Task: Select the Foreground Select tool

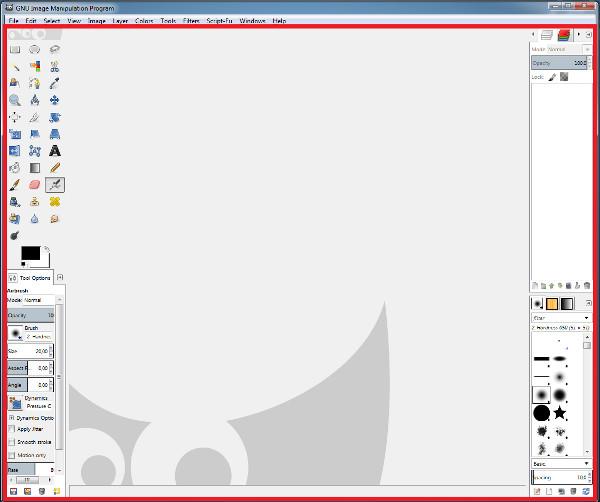Action: point(15,83)
